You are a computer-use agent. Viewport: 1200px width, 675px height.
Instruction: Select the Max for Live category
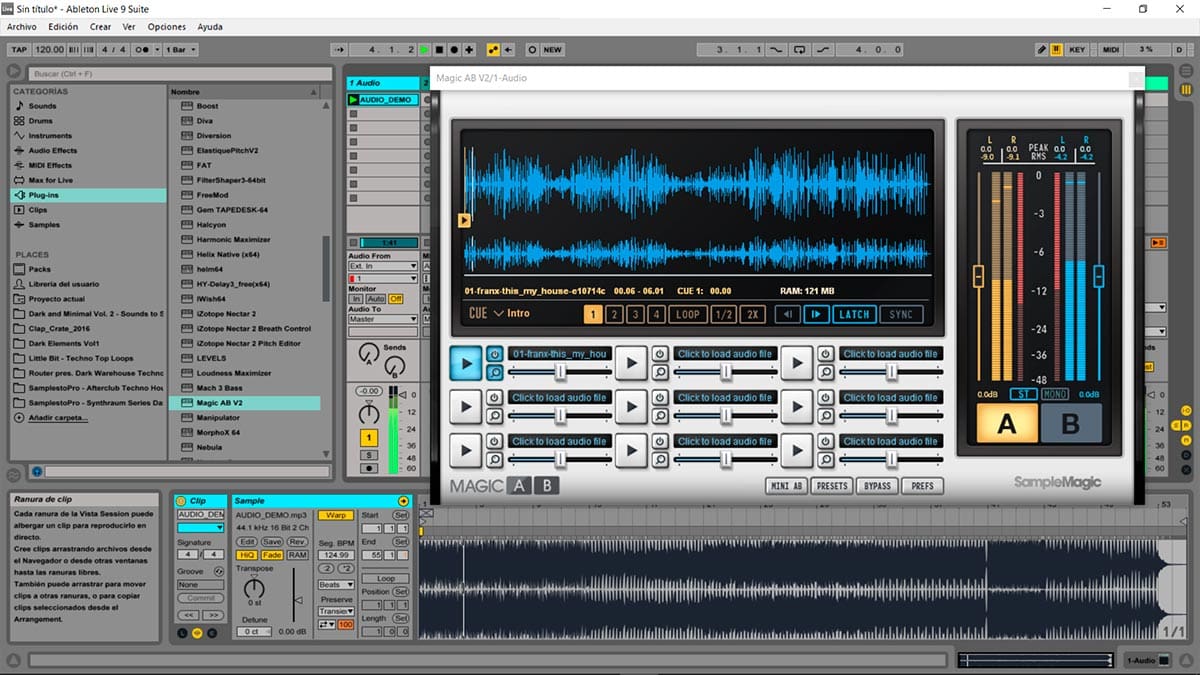pyautogui.click(x=50, y=180)
